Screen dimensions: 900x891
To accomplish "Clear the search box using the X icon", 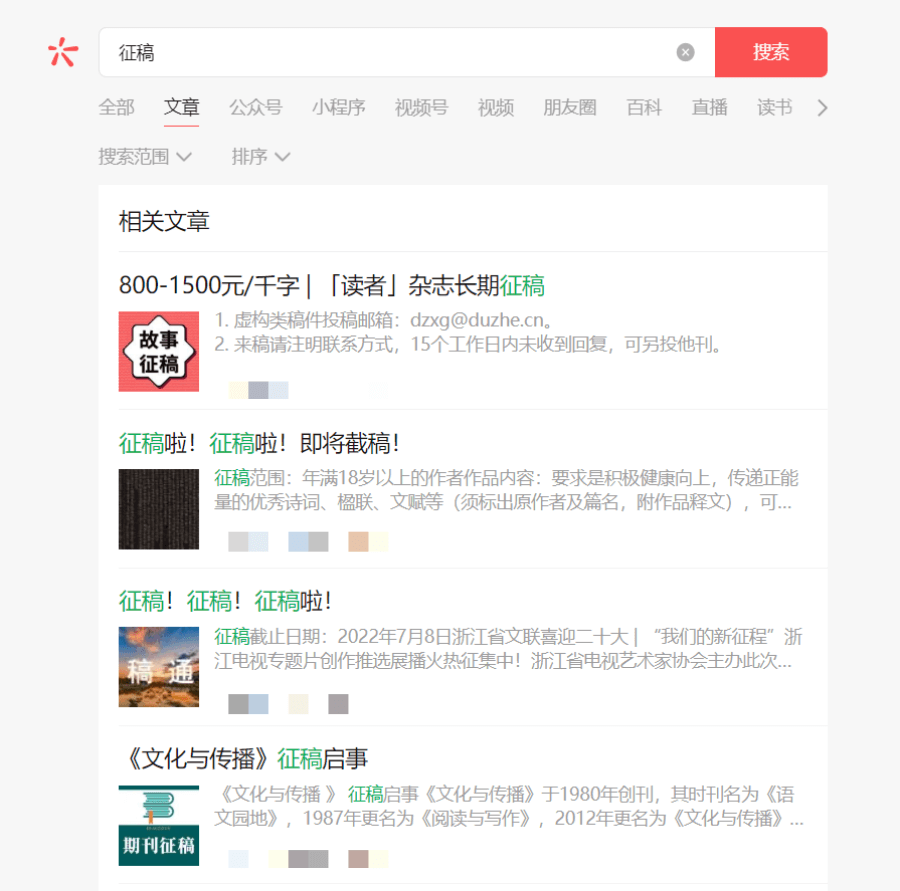I will pos(685,52).
